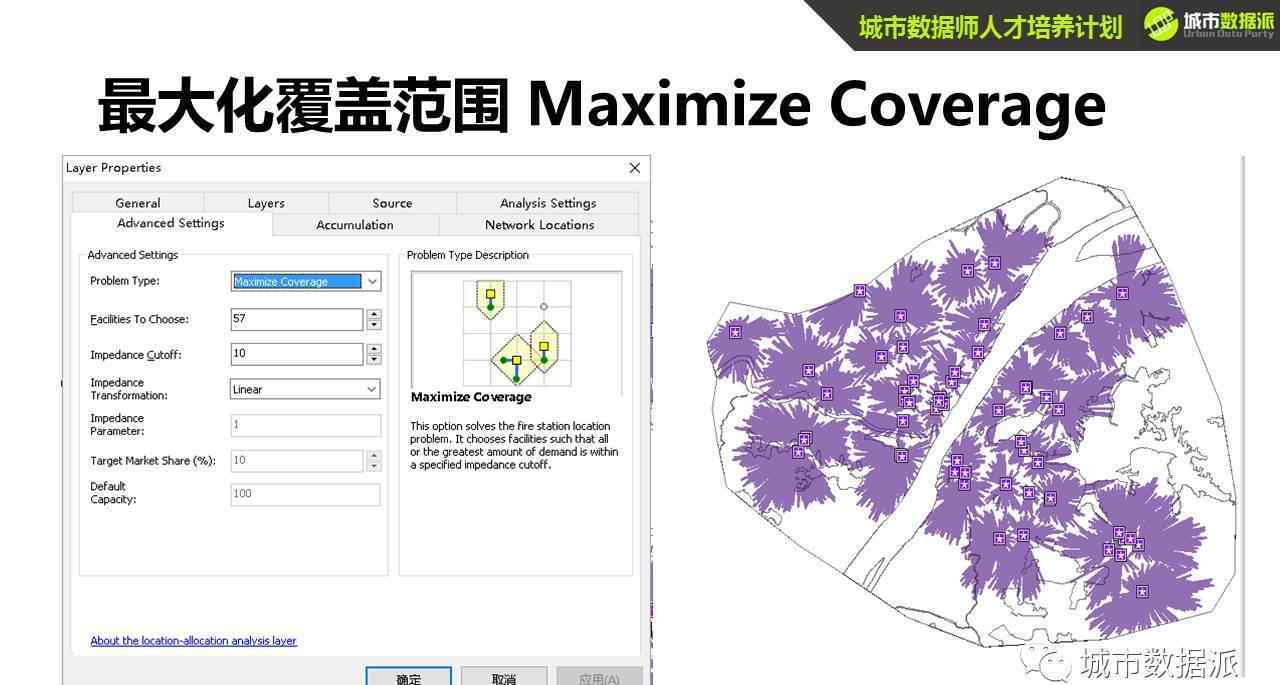Viewport: 1280px width, 685px height.
Task: Open the Analysis Settings tab
Action: 548,203
